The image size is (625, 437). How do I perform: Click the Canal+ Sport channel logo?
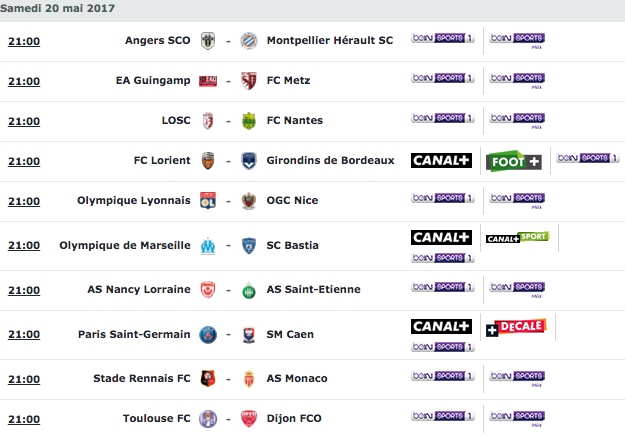point(517,238)
